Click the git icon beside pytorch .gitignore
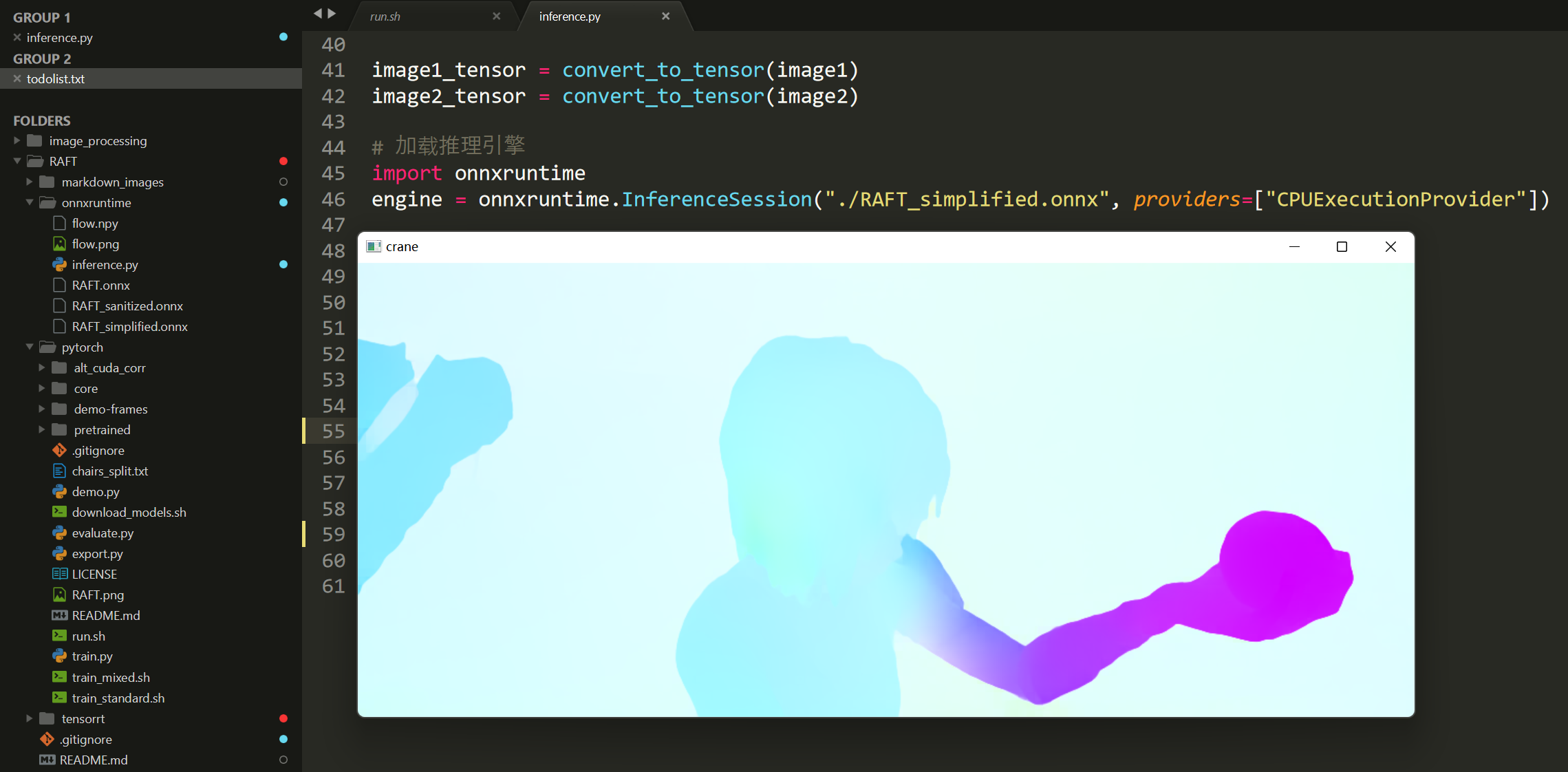 click(59, 450)
